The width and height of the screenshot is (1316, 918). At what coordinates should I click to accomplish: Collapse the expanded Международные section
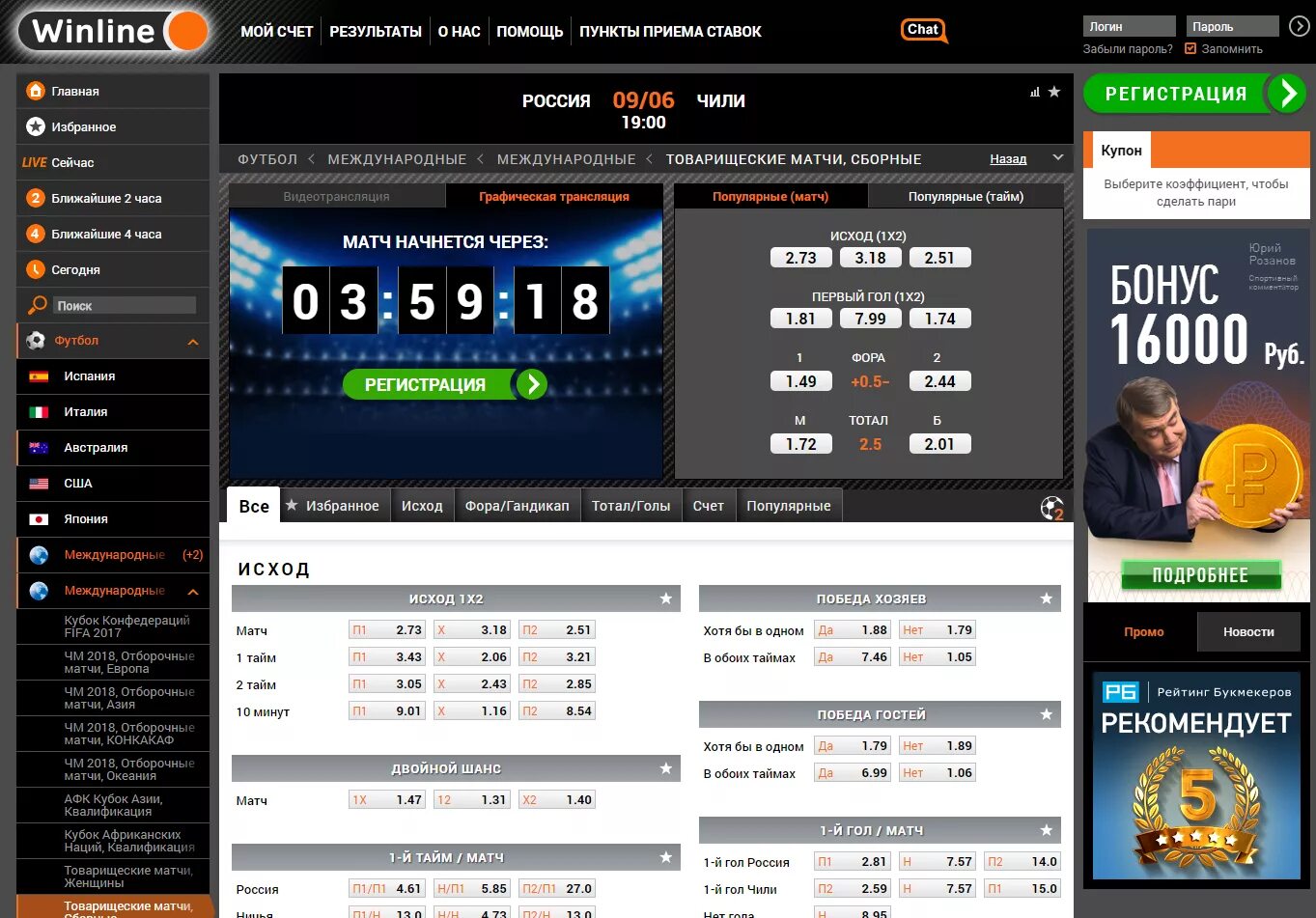[193, 591]
